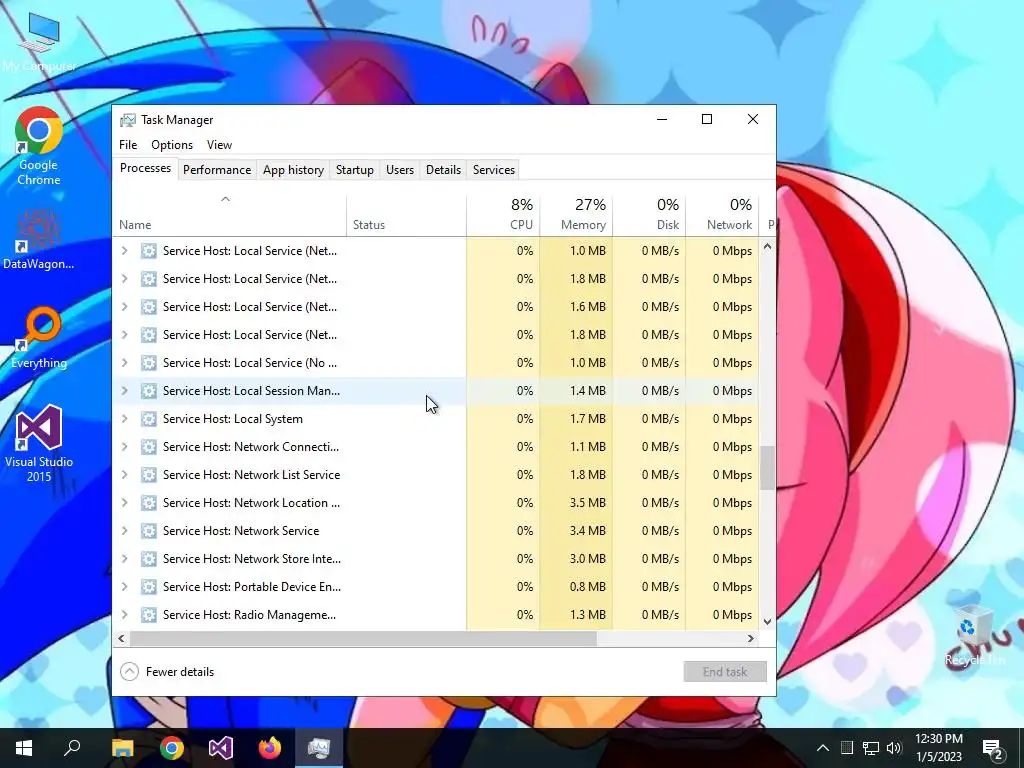This screenshot has height=768, width=1024.
Task: Expand Service Host: Portable Device Enumerator row
Action: 125,586
